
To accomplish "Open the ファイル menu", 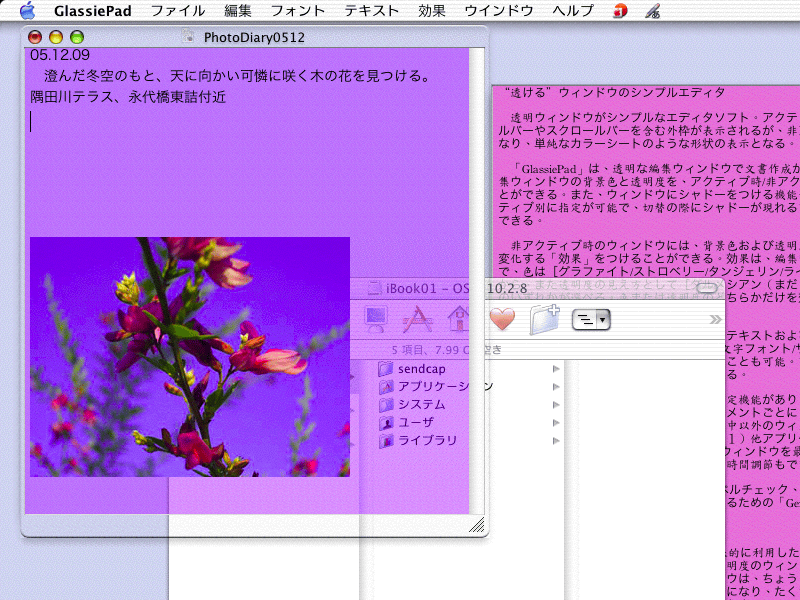I will tap(178, 11).
